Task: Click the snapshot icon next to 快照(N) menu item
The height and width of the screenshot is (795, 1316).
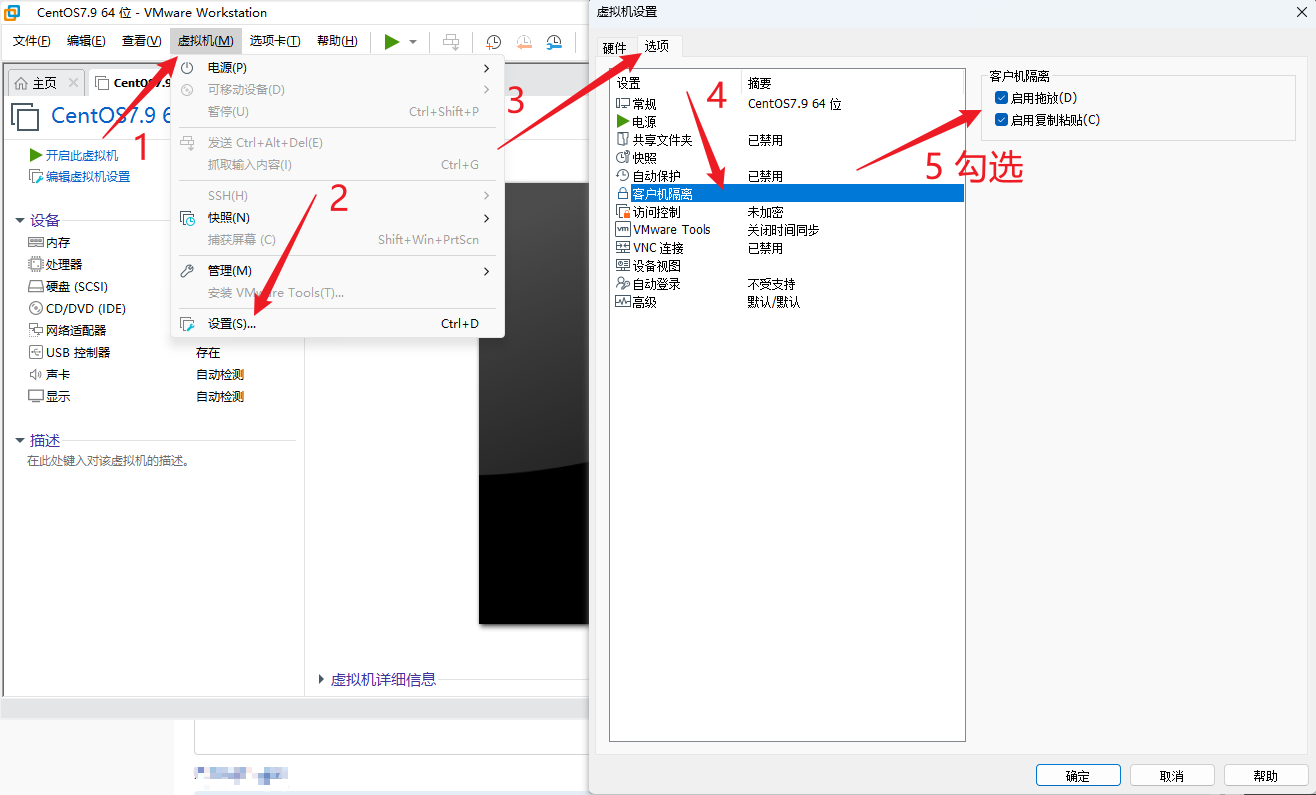Action: point(187,218)
